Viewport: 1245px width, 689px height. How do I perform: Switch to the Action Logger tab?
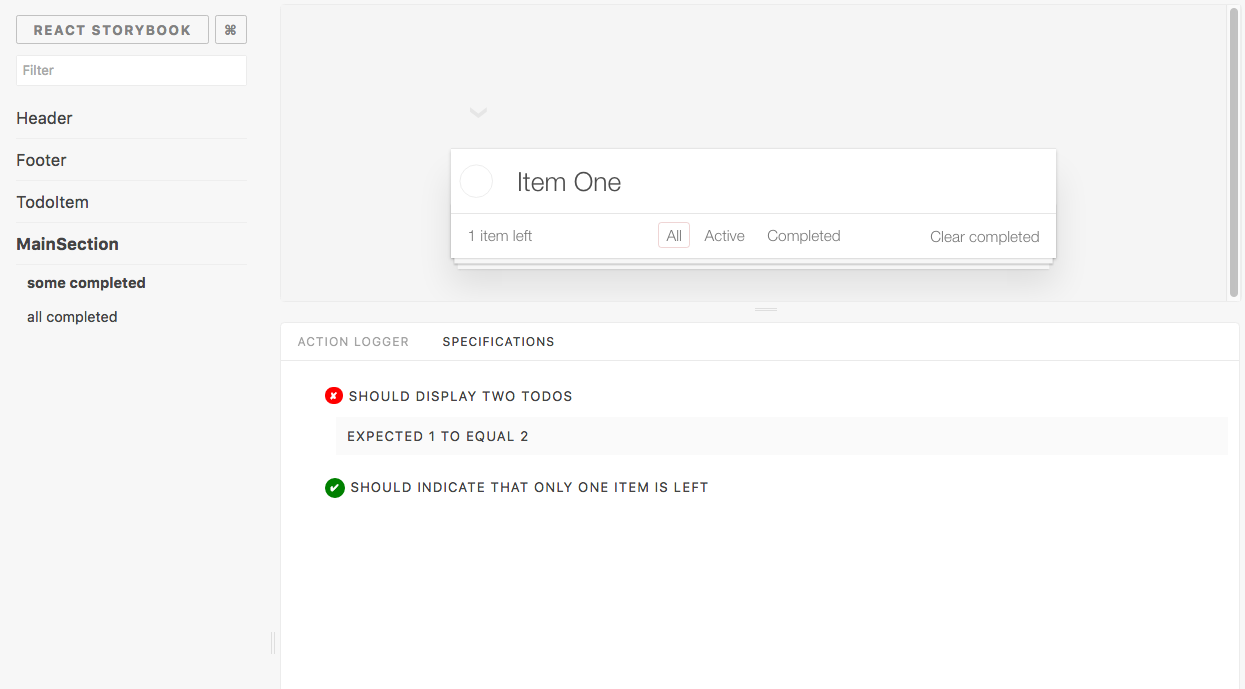pyautogui.click(x=353, y=342)
